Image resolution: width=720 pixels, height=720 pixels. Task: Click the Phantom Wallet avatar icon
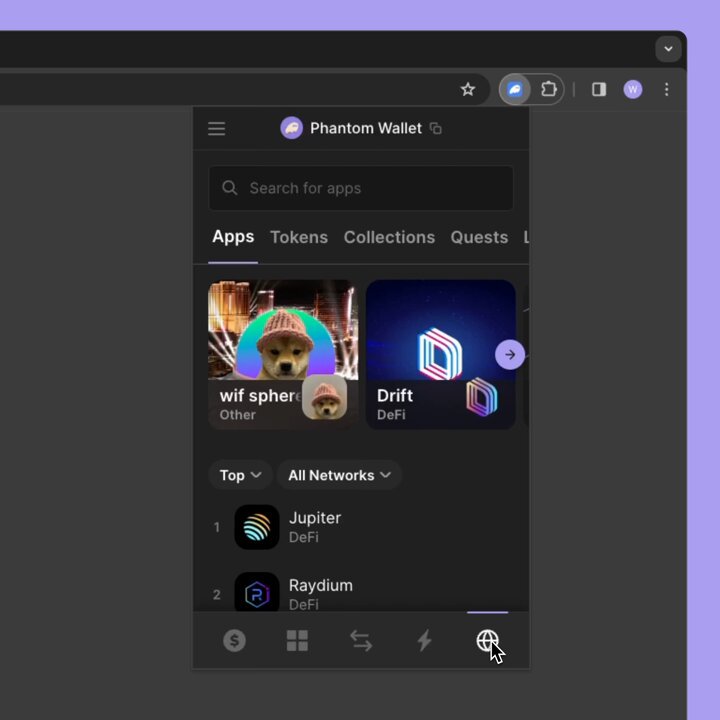pos(291,128)
